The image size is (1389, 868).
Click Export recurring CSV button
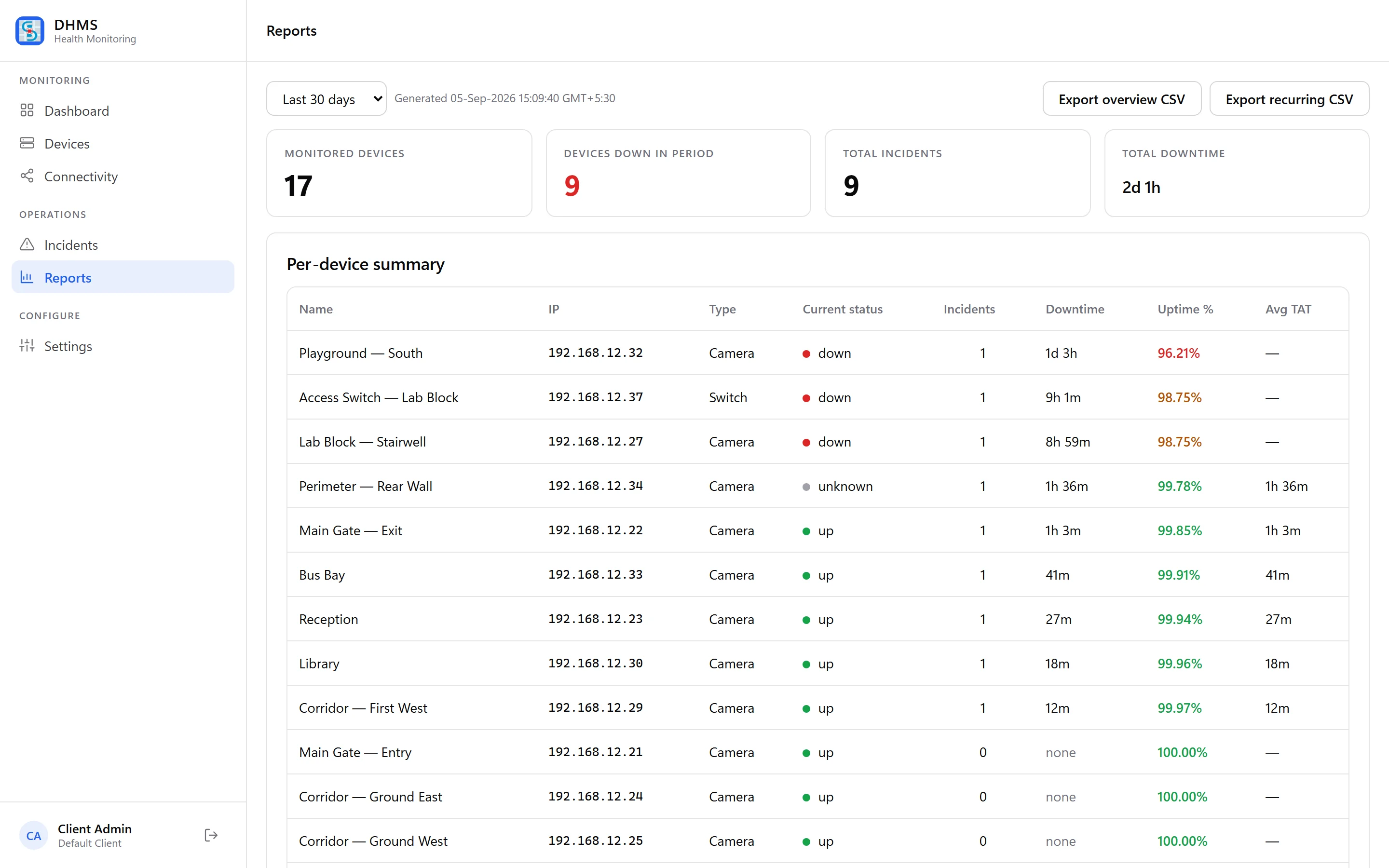[x=1289, y=99]
